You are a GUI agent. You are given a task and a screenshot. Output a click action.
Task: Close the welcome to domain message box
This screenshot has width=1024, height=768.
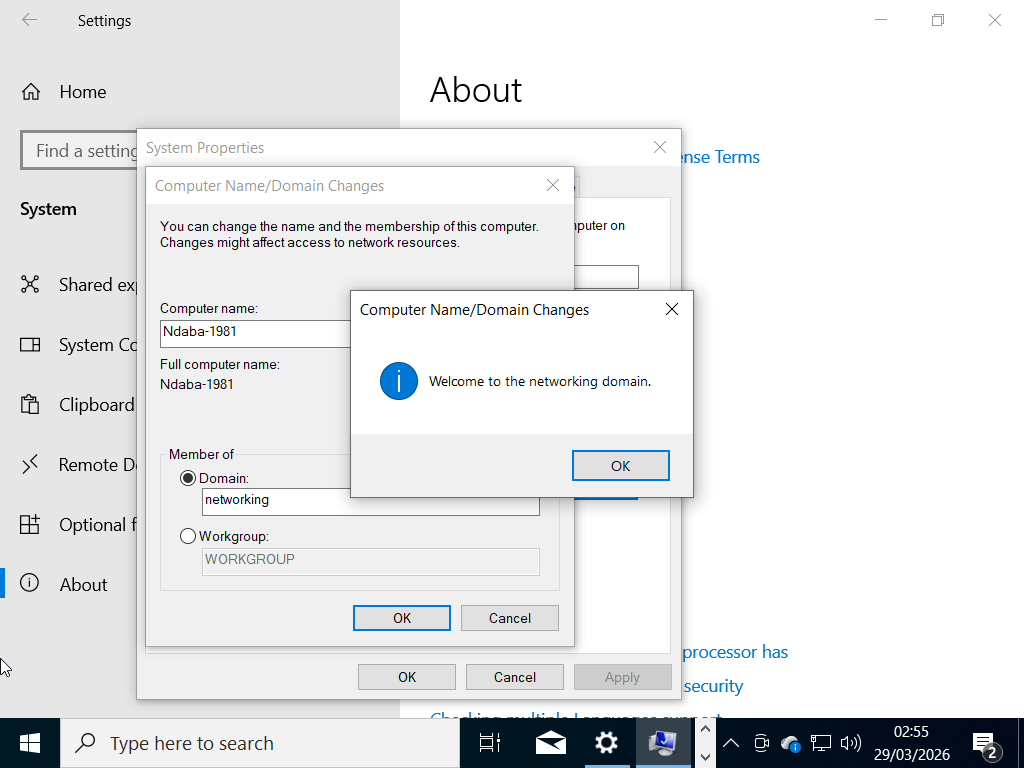click(x=672, y=310)
